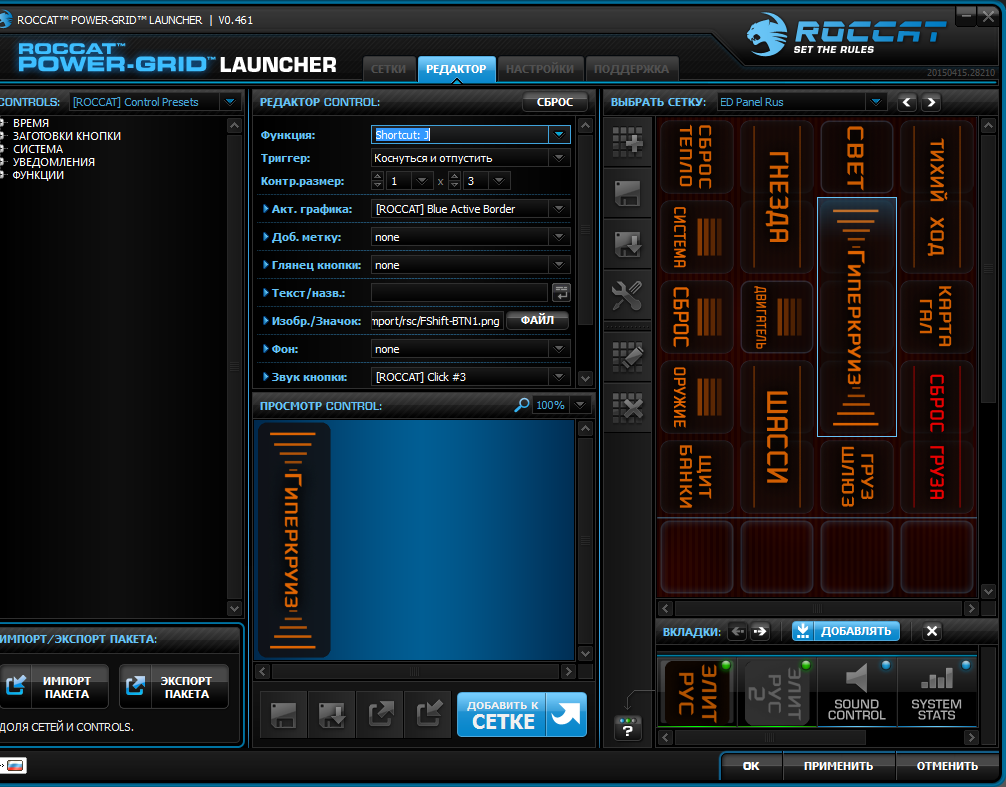Move tab right arrow in ВКЛАДКИ bar
Viewport: 1006px width, 787px height.
(760, 631)
